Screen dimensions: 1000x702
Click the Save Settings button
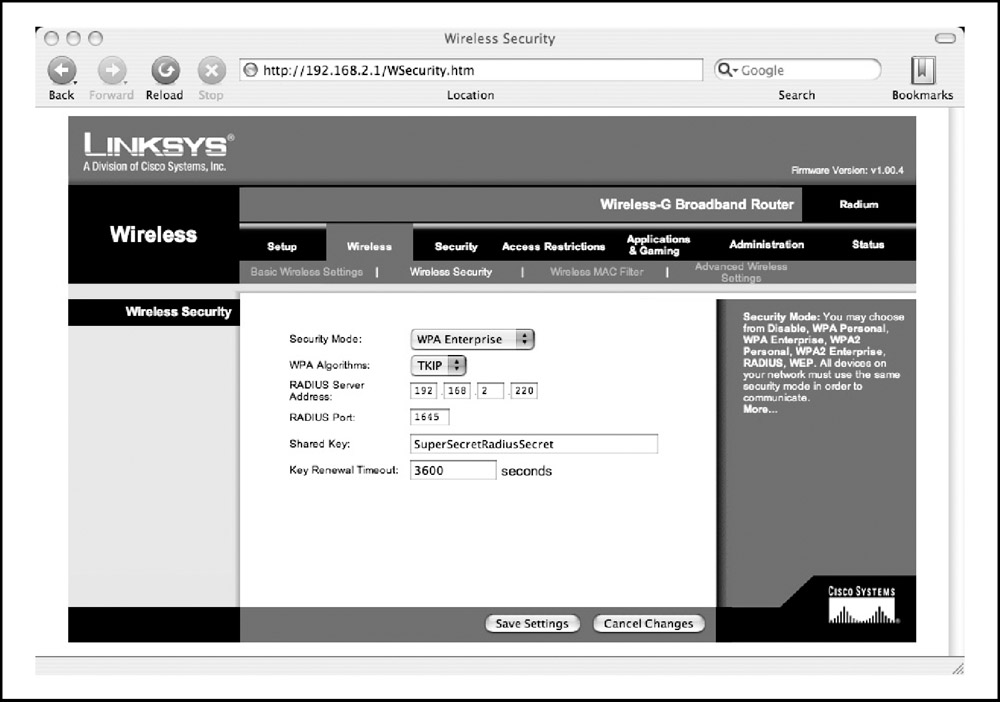click(532, 624)
